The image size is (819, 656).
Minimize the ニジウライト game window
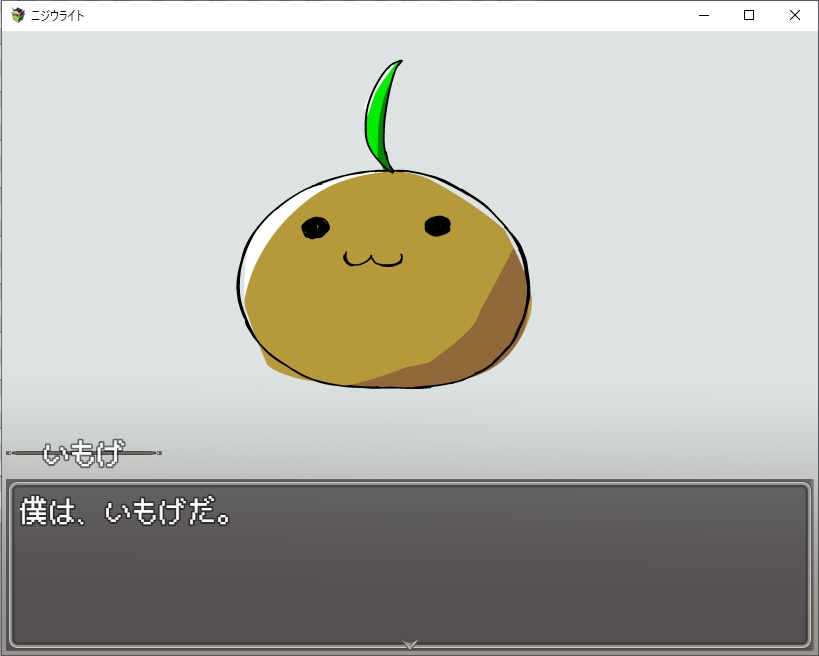click(x=704, y=15)
